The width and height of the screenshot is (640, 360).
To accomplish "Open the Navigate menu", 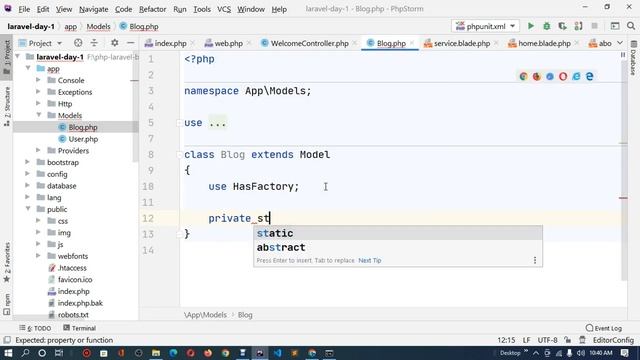I will click(93, 9).
